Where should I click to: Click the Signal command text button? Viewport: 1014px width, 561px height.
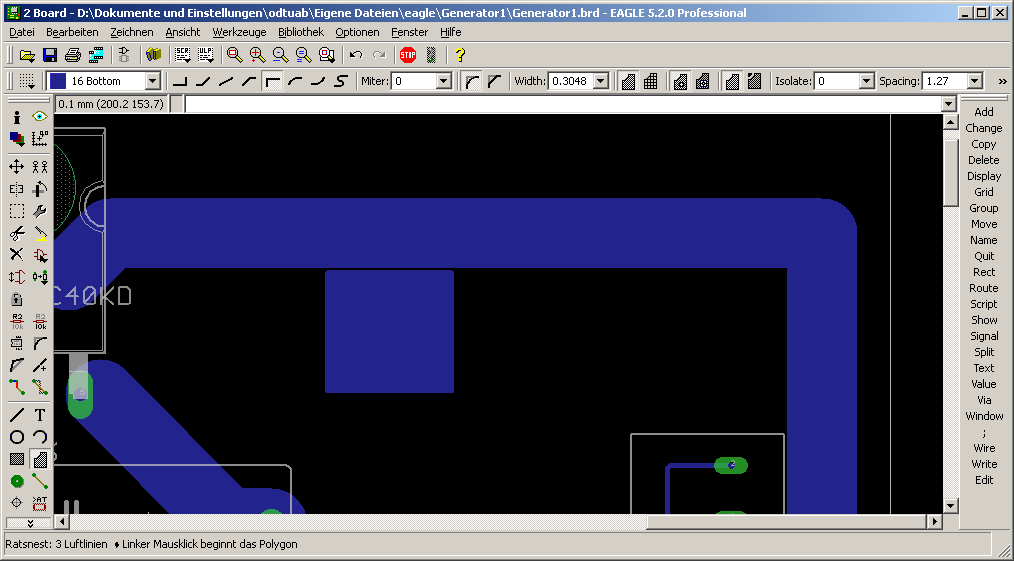[984, 336]
